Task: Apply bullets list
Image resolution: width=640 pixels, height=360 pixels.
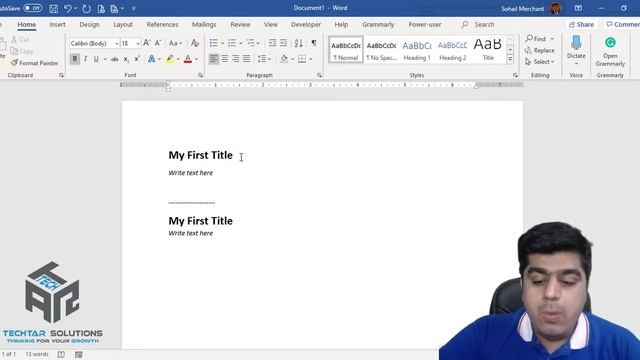Action: coord(213,43)
